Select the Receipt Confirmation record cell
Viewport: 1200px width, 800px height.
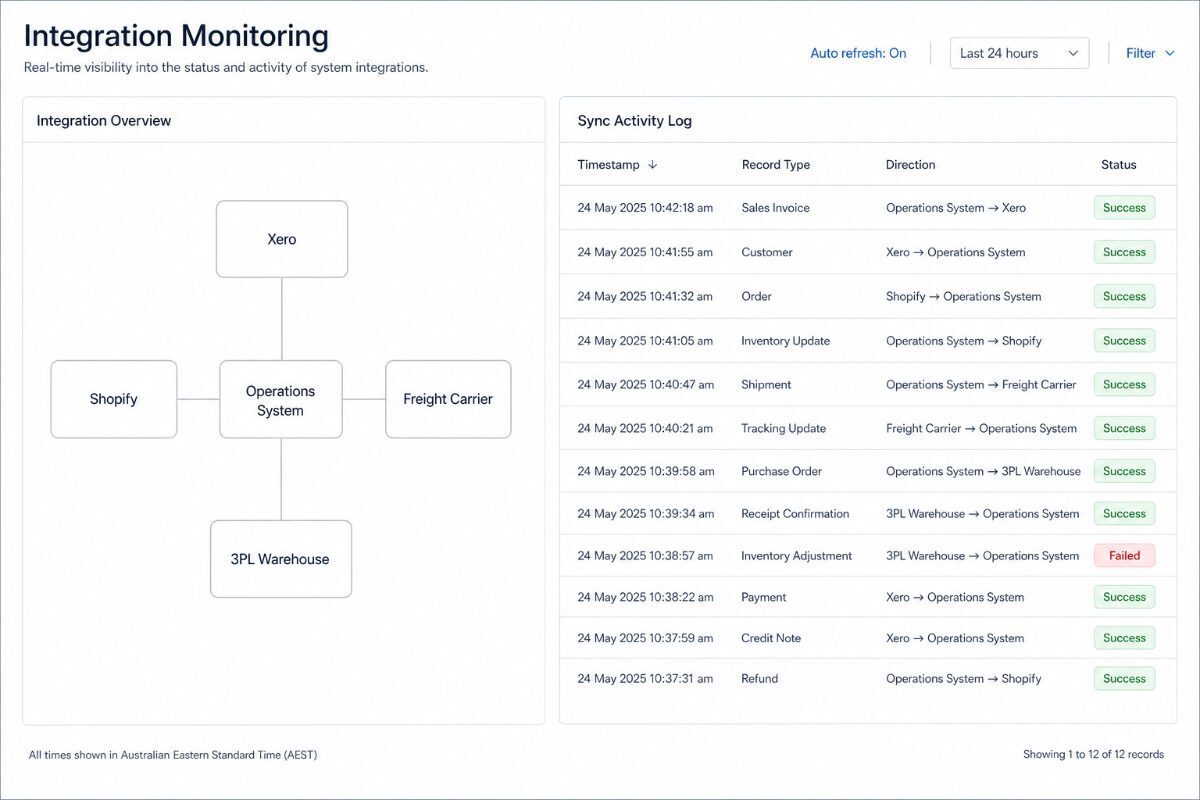coord(795,513)
